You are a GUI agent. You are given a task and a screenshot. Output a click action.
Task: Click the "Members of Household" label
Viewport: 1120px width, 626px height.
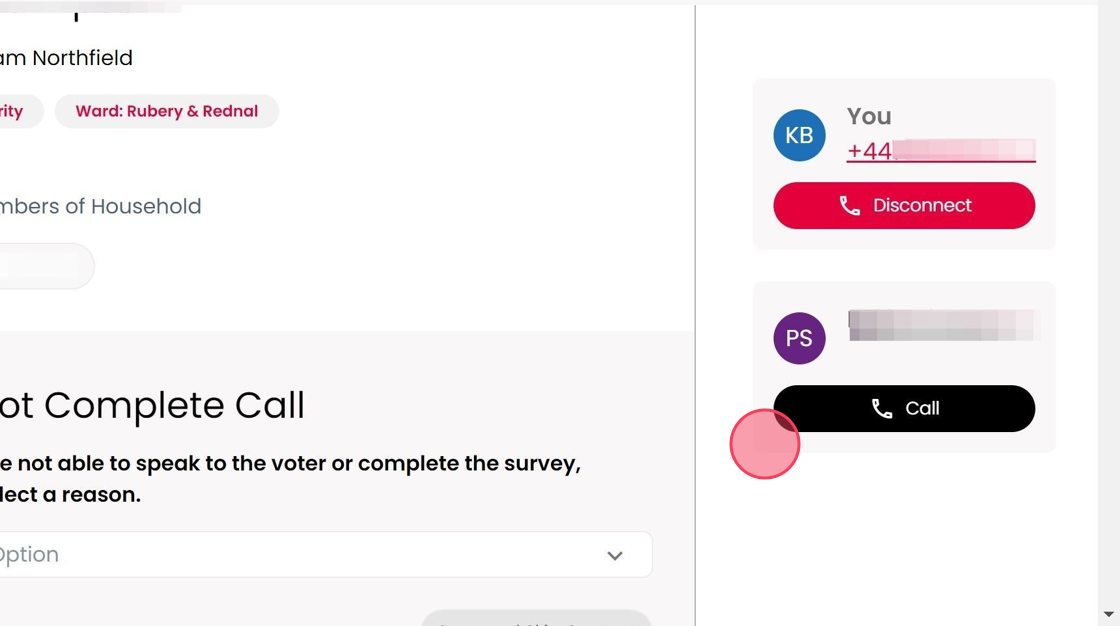click(x=100, y=206)
